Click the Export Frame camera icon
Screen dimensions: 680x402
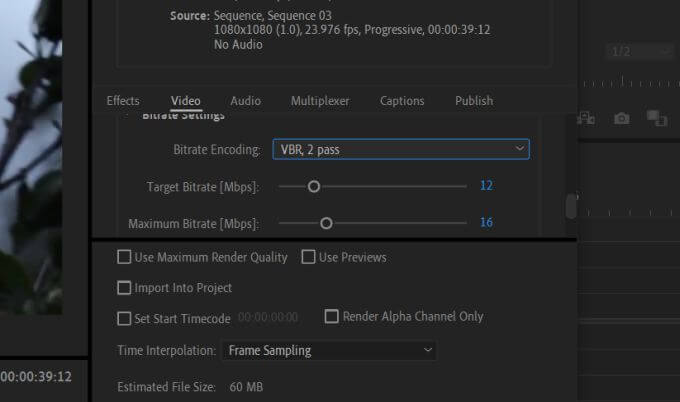(x=622, y=118)
